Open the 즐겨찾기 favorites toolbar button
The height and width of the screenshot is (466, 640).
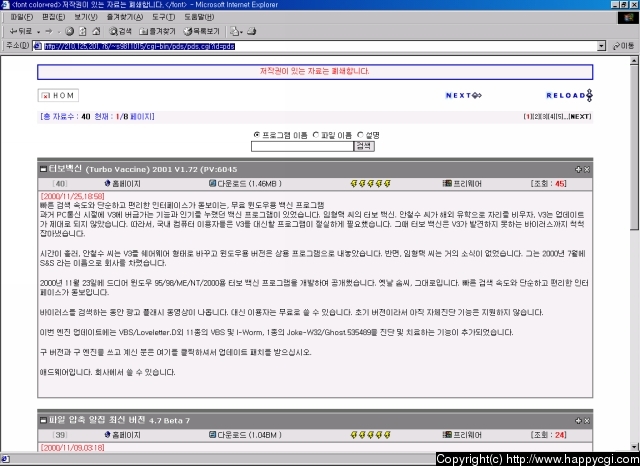pyautogui.click(x=157, y=31)
